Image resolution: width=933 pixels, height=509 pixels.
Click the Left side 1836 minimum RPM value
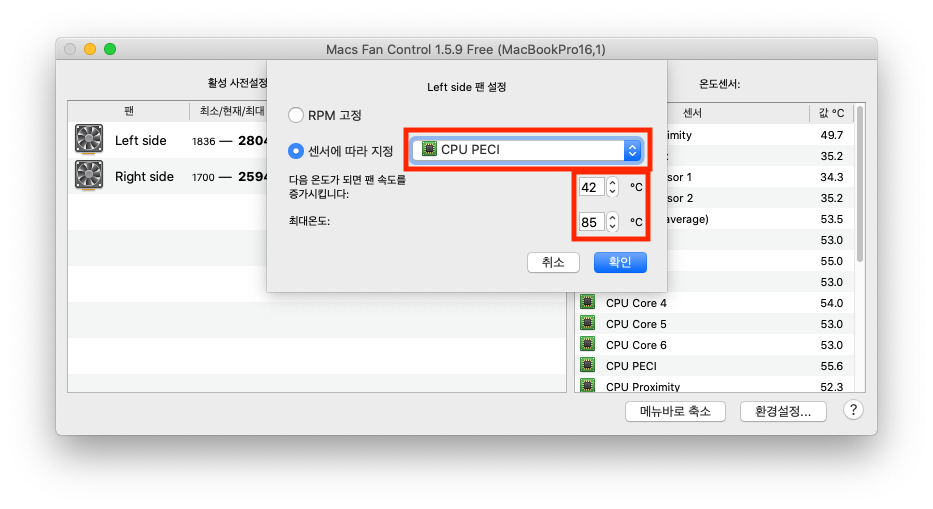point(203,142)
